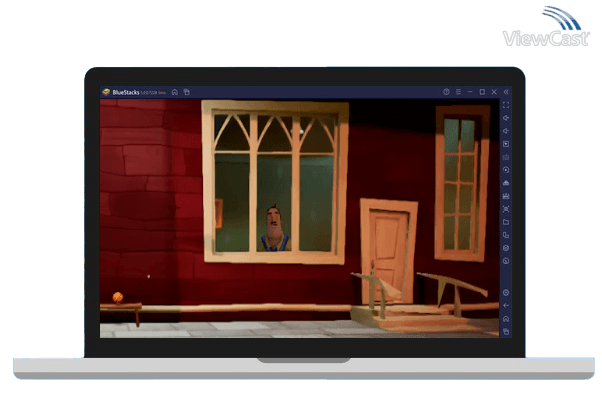
Task: Toggle full screen mode in the sidebar
Action: (506, 105)
